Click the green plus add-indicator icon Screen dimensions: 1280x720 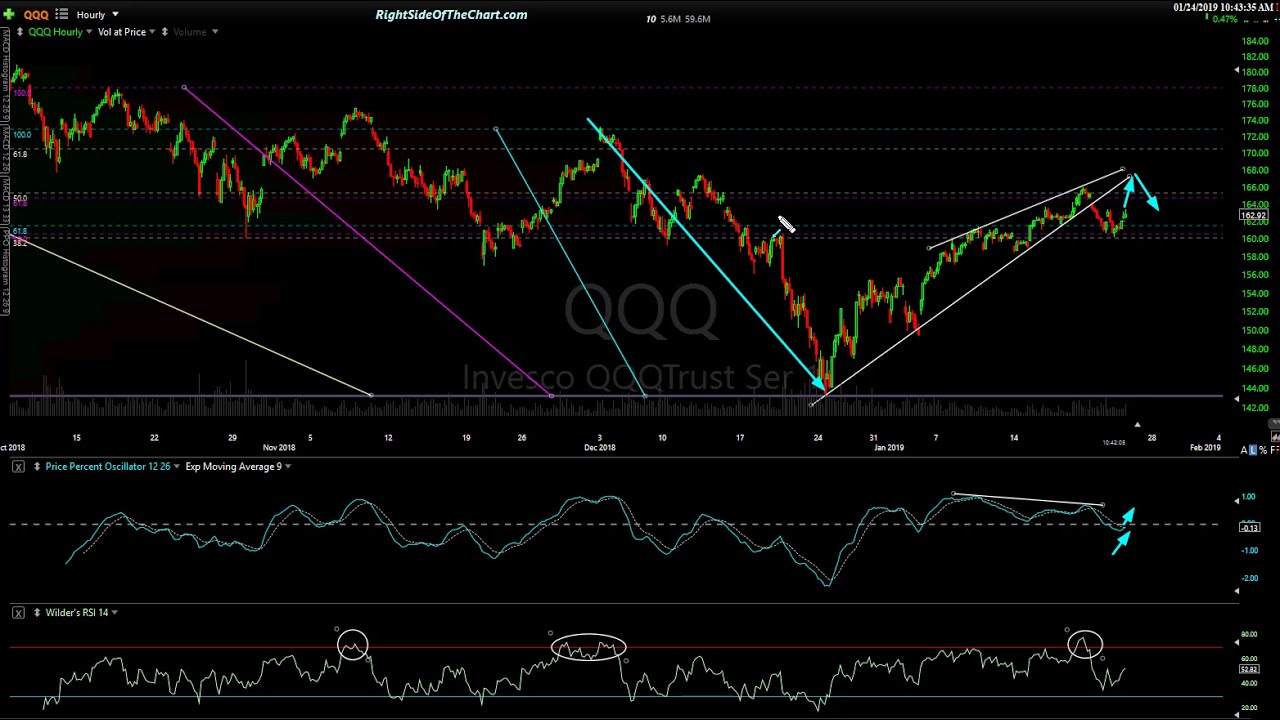[x=8, y=14]
